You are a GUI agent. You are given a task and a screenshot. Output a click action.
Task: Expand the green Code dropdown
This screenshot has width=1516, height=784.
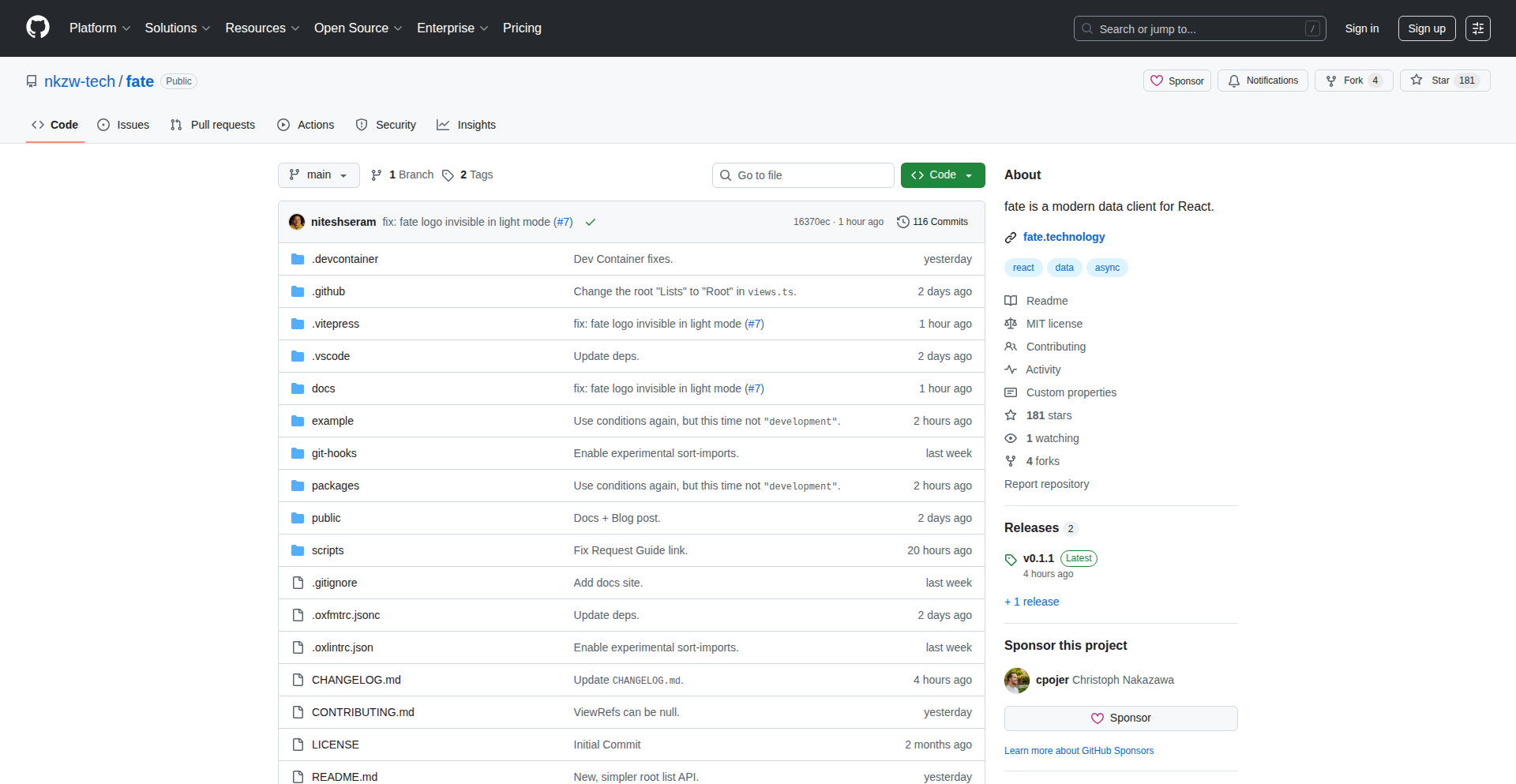(942, 175)
